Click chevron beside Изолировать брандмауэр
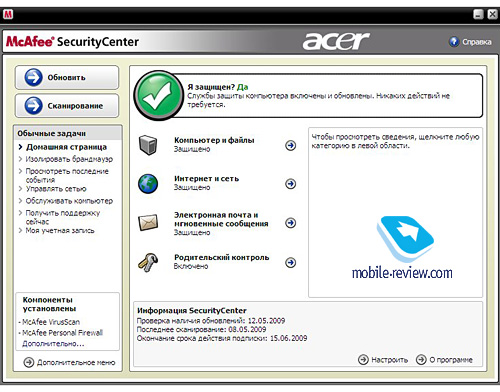The height and width of the screenshot is (392, 500). pos(20,159)
